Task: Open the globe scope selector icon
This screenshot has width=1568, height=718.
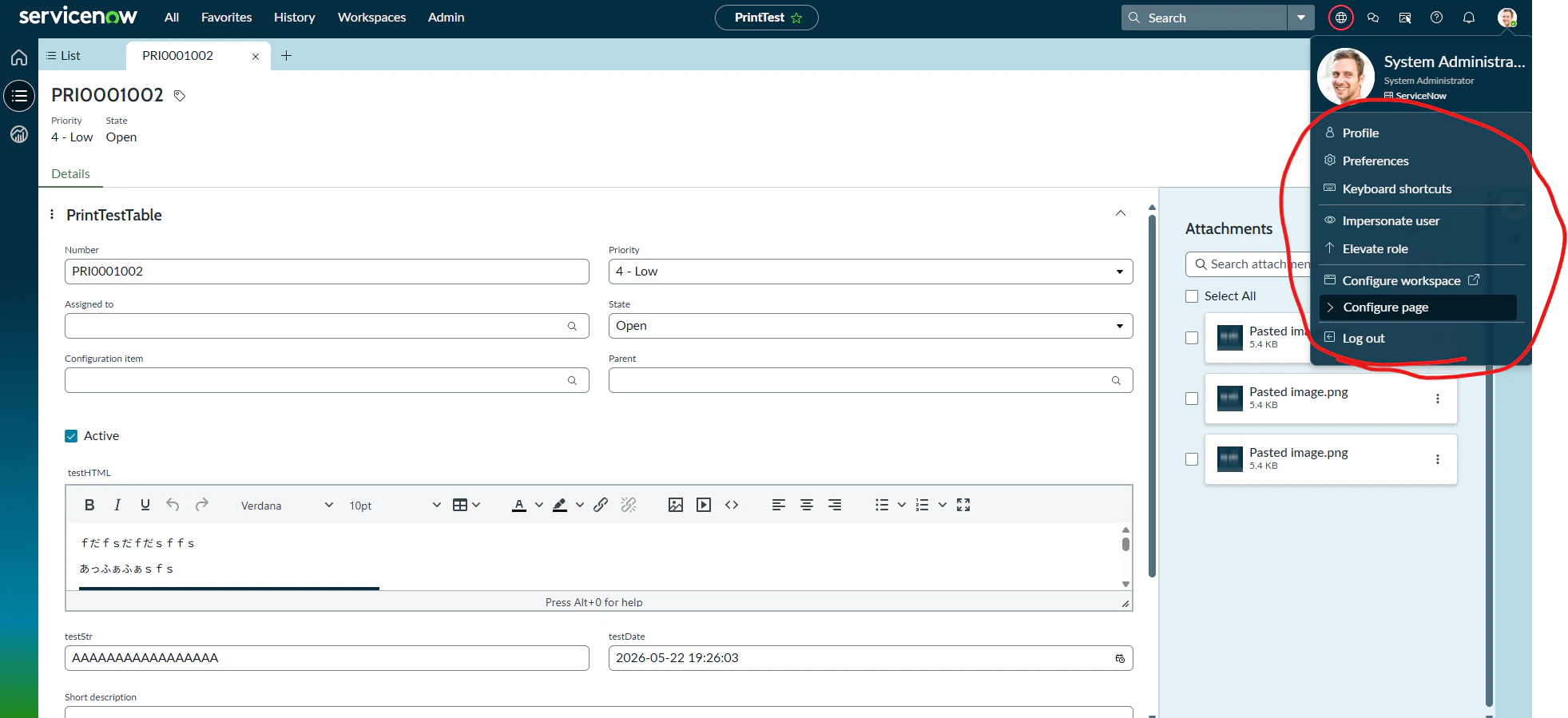Action: [1341, 18]
